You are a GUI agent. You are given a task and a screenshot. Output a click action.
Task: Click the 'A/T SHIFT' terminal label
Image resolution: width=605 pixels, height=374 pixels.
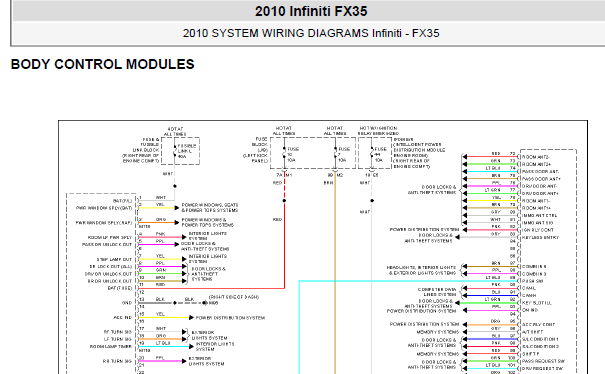click(x=532, y=332)
